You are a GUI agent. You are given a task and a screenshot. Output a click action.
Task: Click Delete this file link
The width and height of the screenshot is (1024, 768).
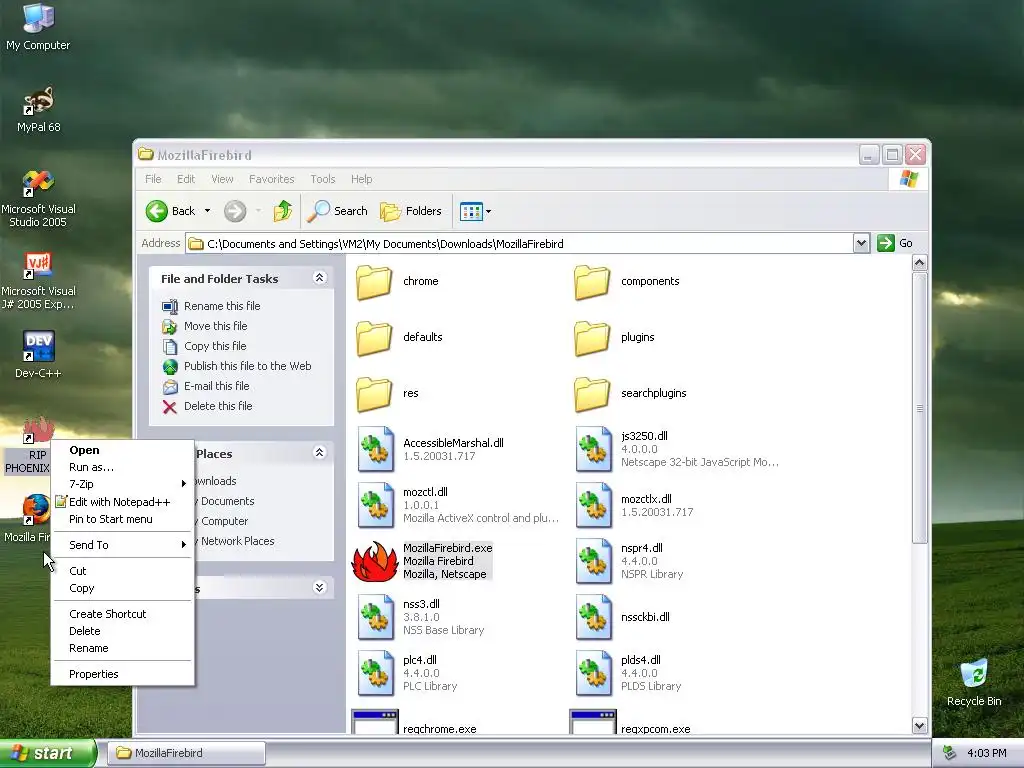[x=217, y=406]
